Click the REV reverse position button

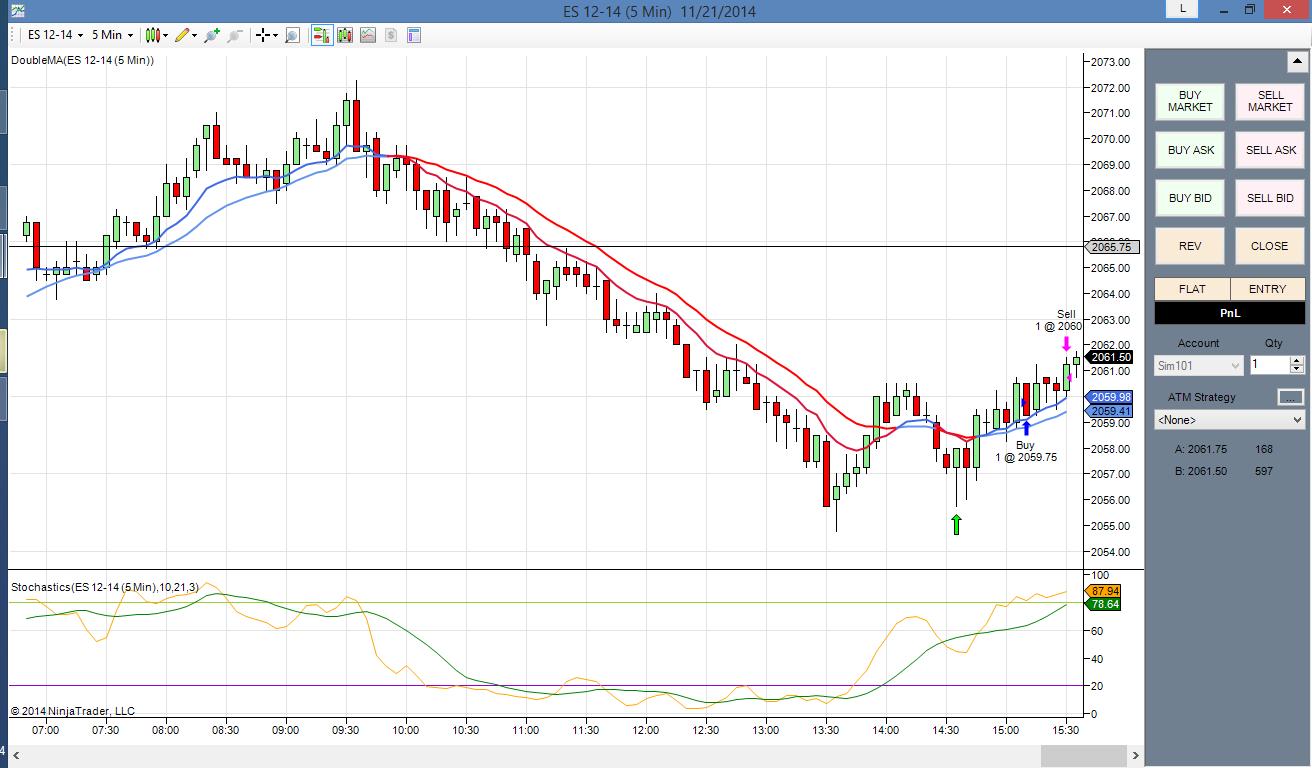[1190, 246]
